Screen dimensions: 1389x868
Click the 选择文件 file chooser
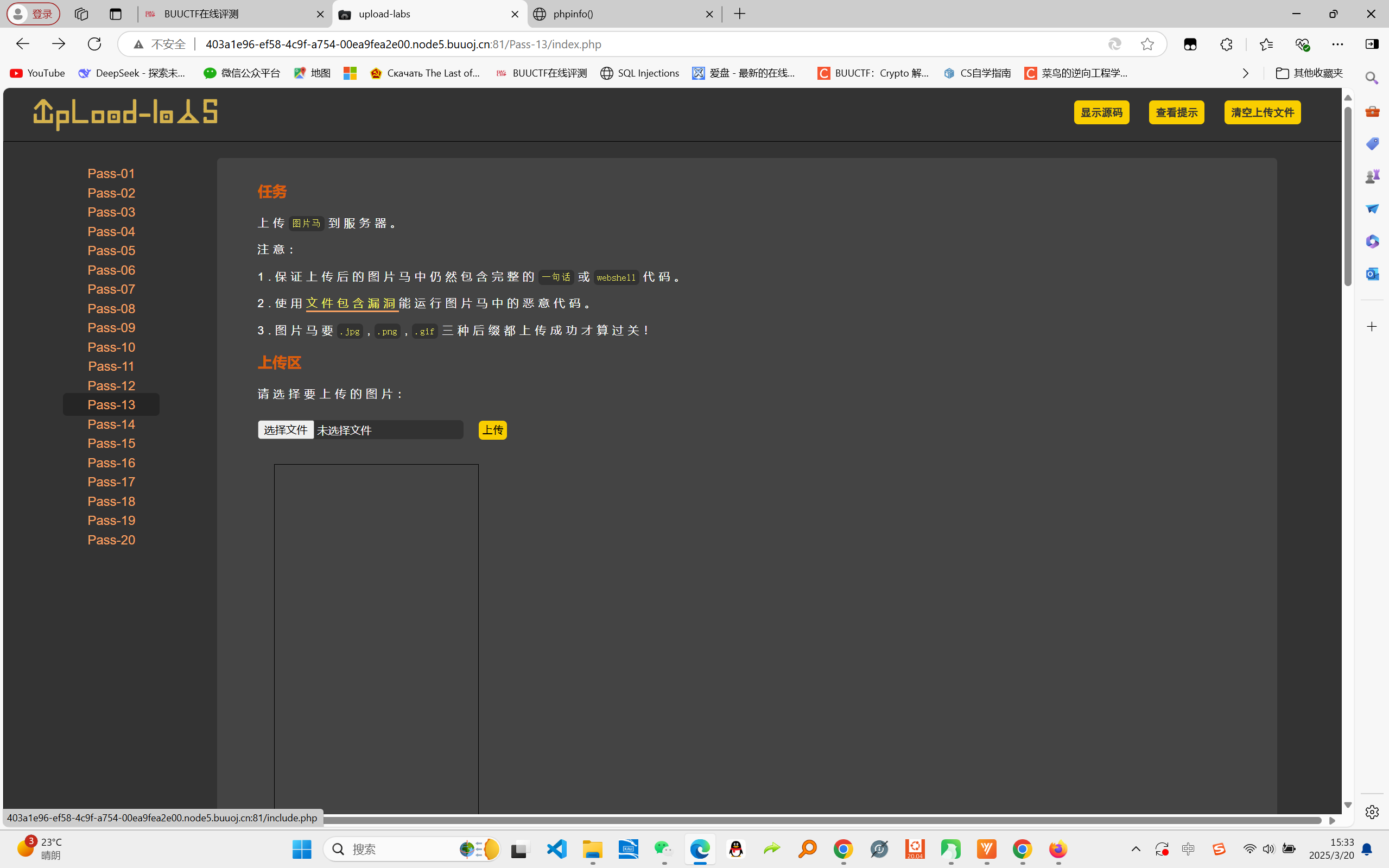(x=286, y=430)
